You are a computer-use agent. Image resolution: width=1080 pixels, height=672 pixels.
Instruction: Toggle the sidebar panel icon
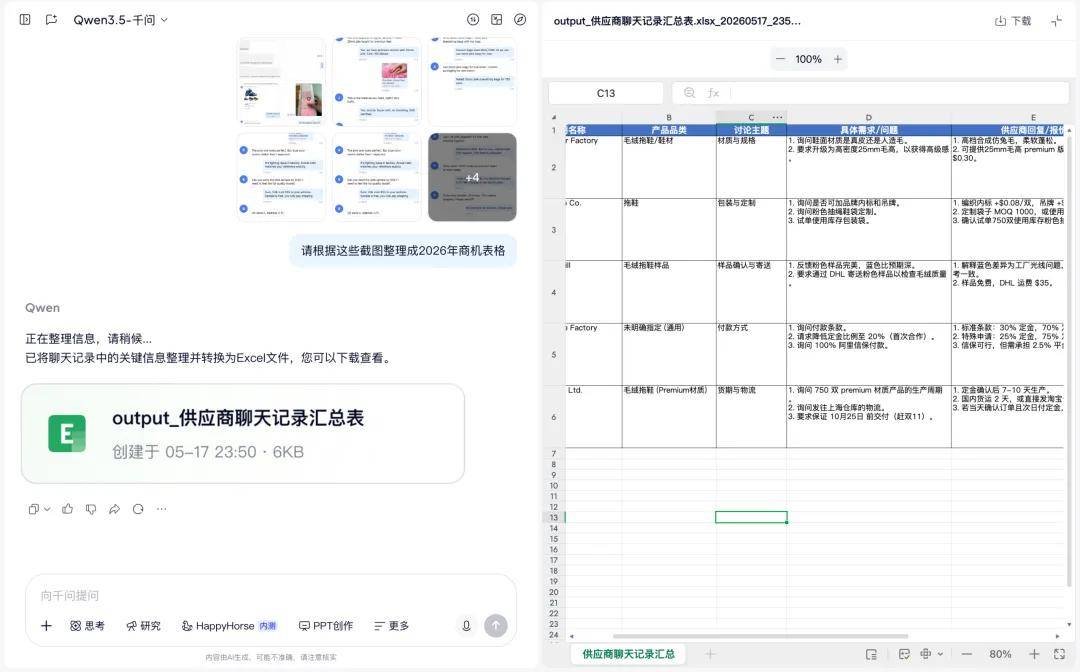point(25,19)
